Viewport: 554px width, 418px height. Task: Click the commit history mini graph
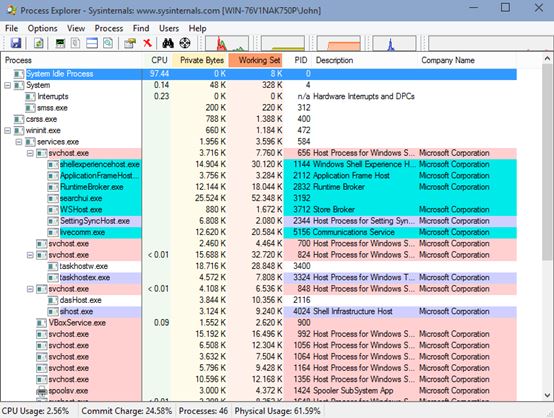click(x=283, y=43)
